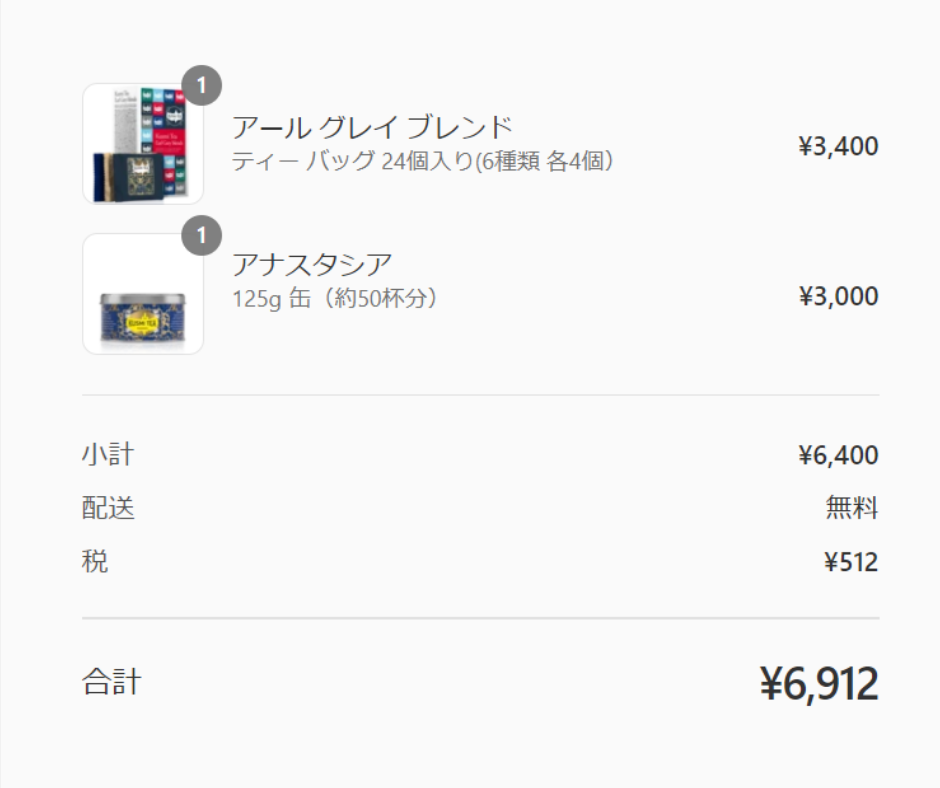Click the Earl Grey blend product thumbnail

[x=143, y=144]
